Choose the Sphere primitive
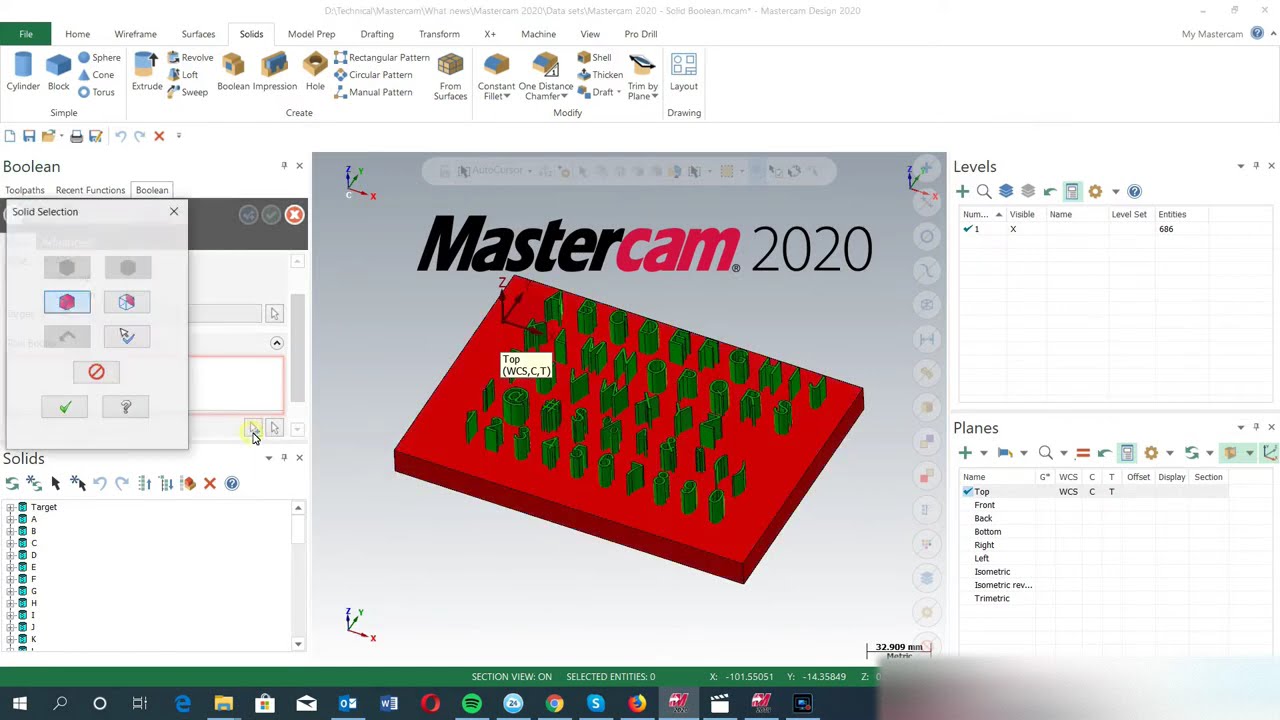This screenshot has width=1280, height=720. pyautogui.click(x=99, y=58)
